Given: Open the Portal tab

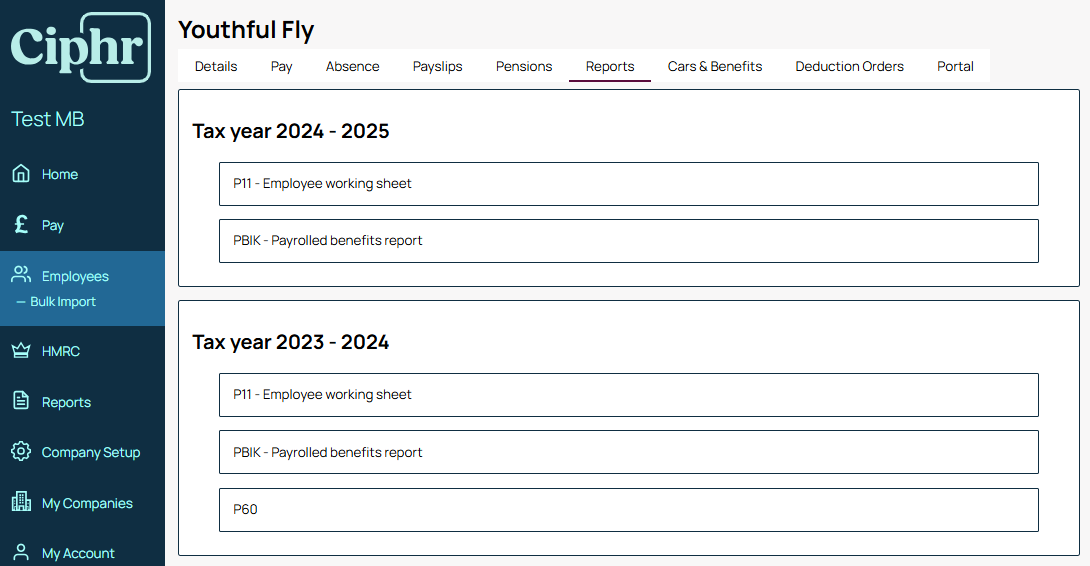Looking at the screenshot, I should [x=955, y=66].
